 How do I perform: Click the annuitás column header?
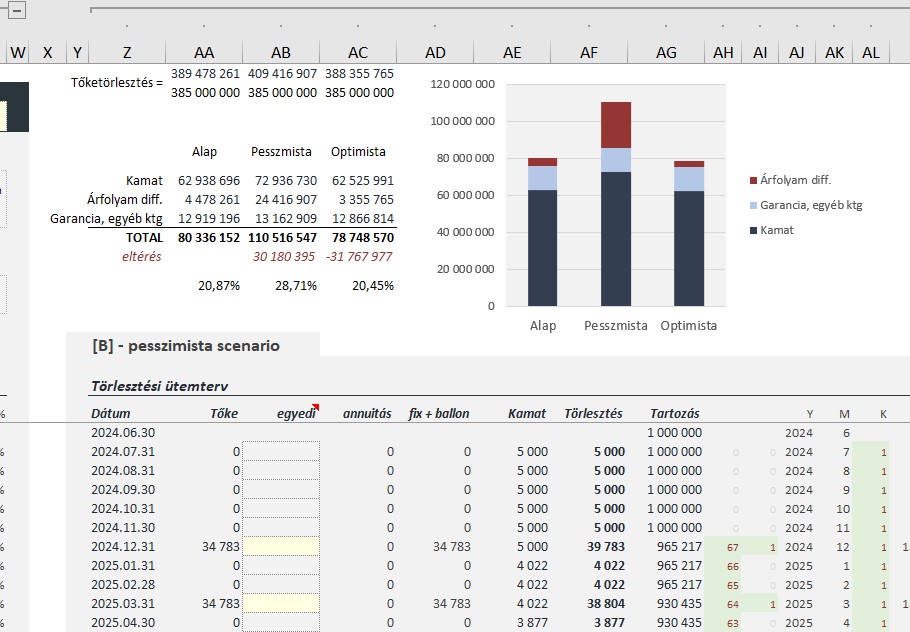pyautogui.click(x=367, y=413)
